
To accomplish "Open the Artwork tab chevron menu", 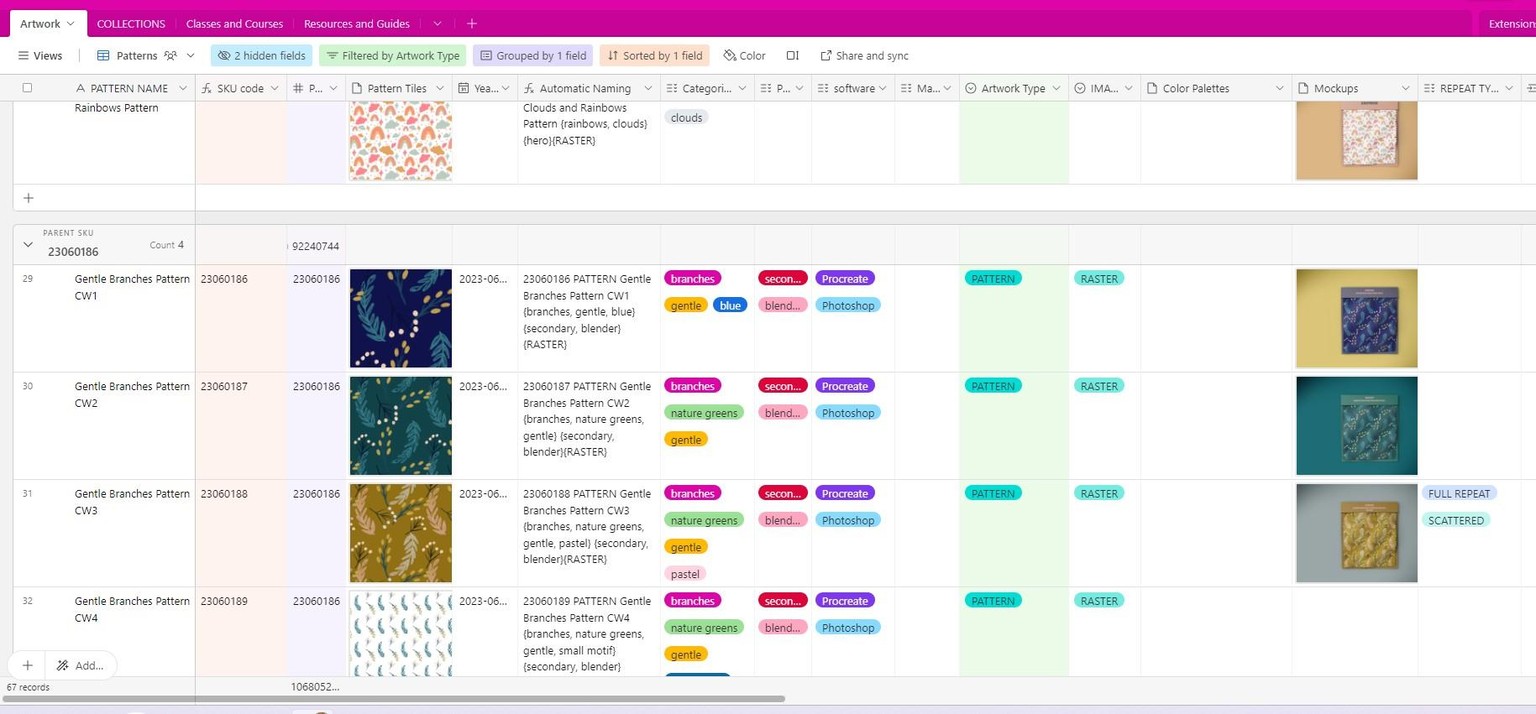I will click(x=70, y=23).
